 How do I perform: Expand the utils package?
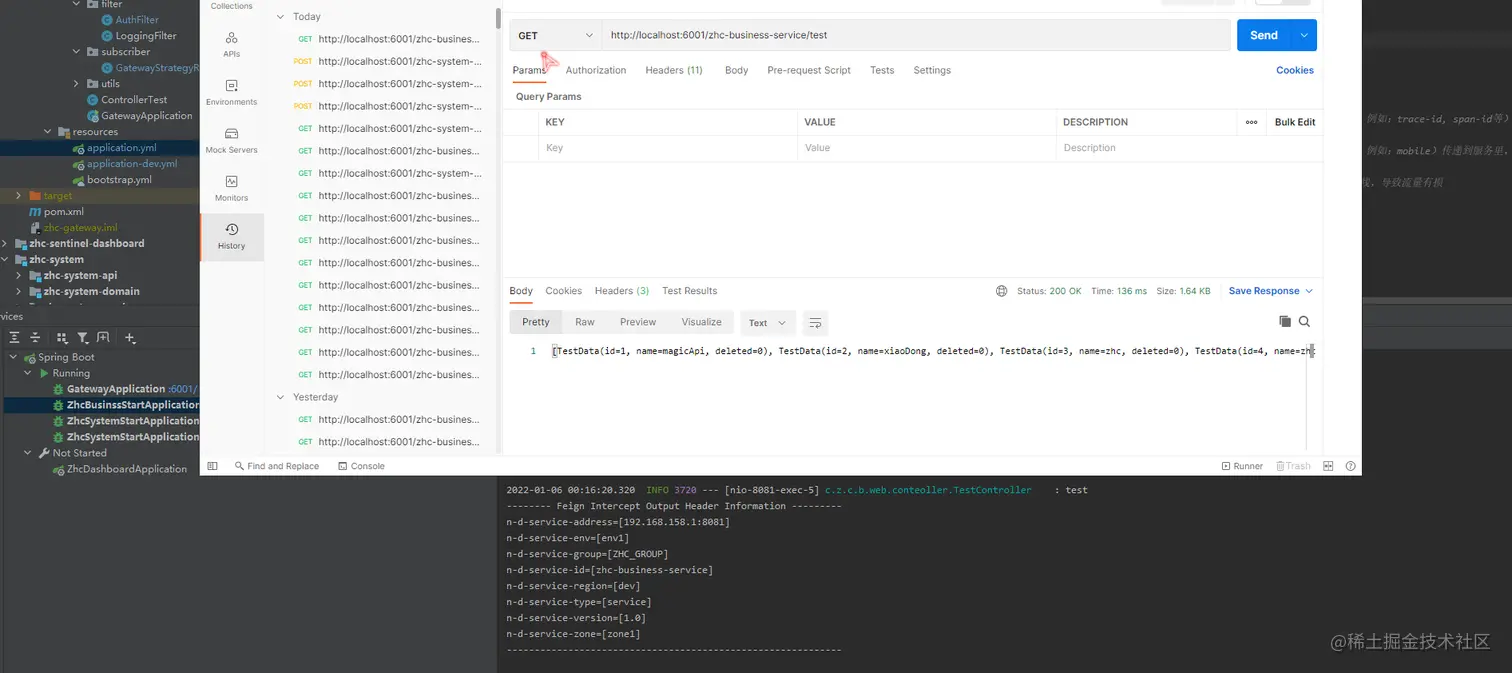pos(76,84)
